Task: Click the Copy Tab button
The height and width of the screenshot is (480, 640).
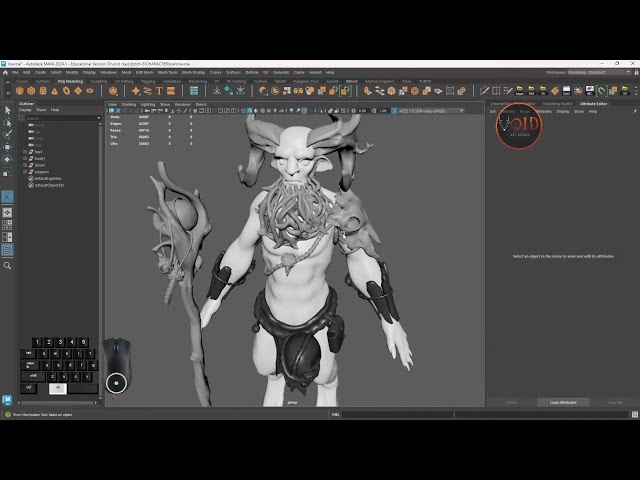Action: [615, 402]
